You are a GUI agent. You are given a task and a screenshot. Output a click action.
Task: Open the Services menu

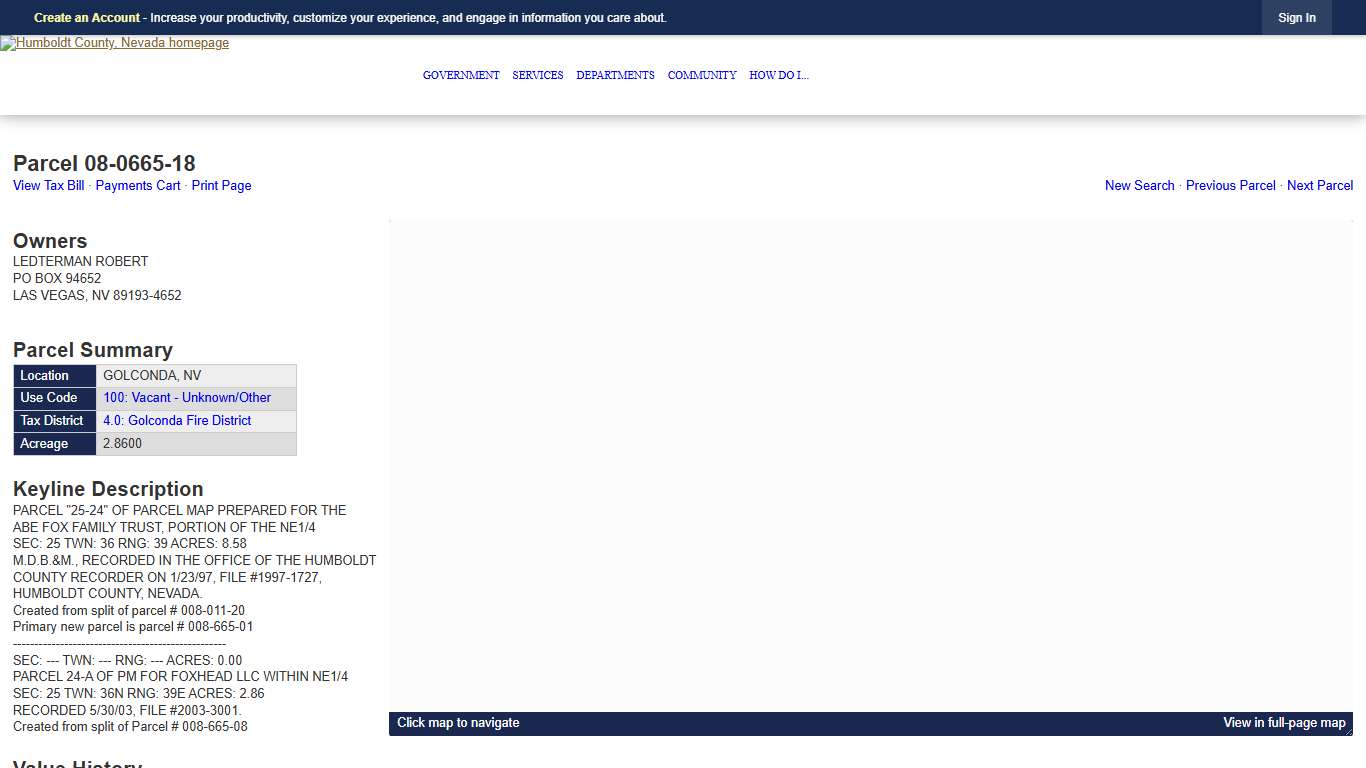(x=538, y=75)
